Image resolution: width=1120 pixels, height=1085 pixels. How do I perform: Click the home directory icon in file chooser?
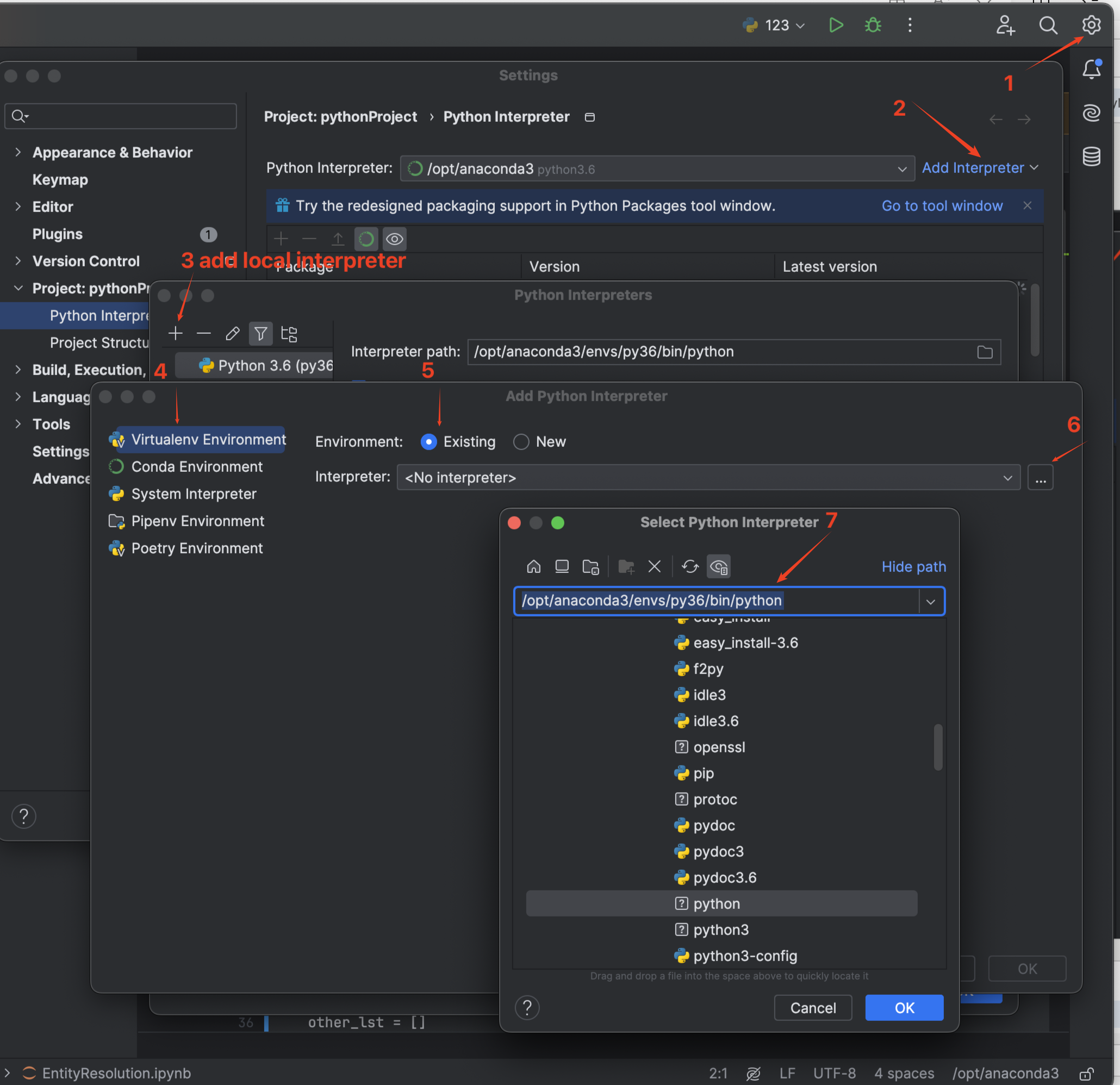[533, 566]
